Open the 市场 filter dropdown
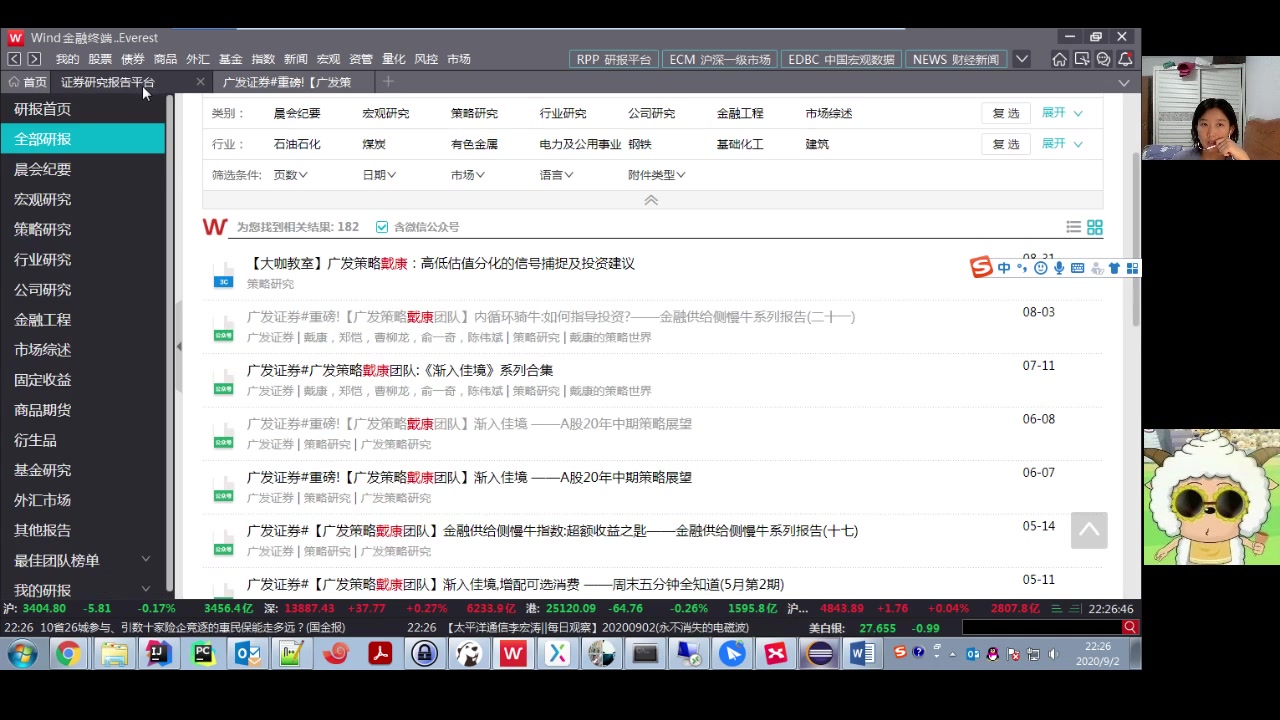Image resolution: width=1280 pixels, height=720 pixels. click(468, 175)
